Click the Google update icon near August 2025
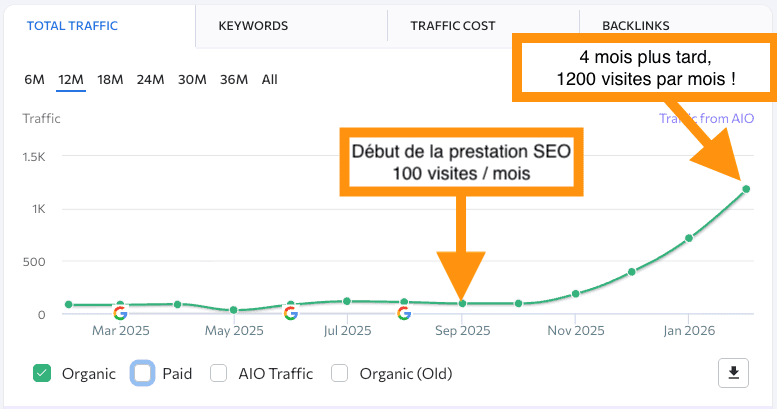This screenshot has width=777, height=409. click(x=404, y=313)
